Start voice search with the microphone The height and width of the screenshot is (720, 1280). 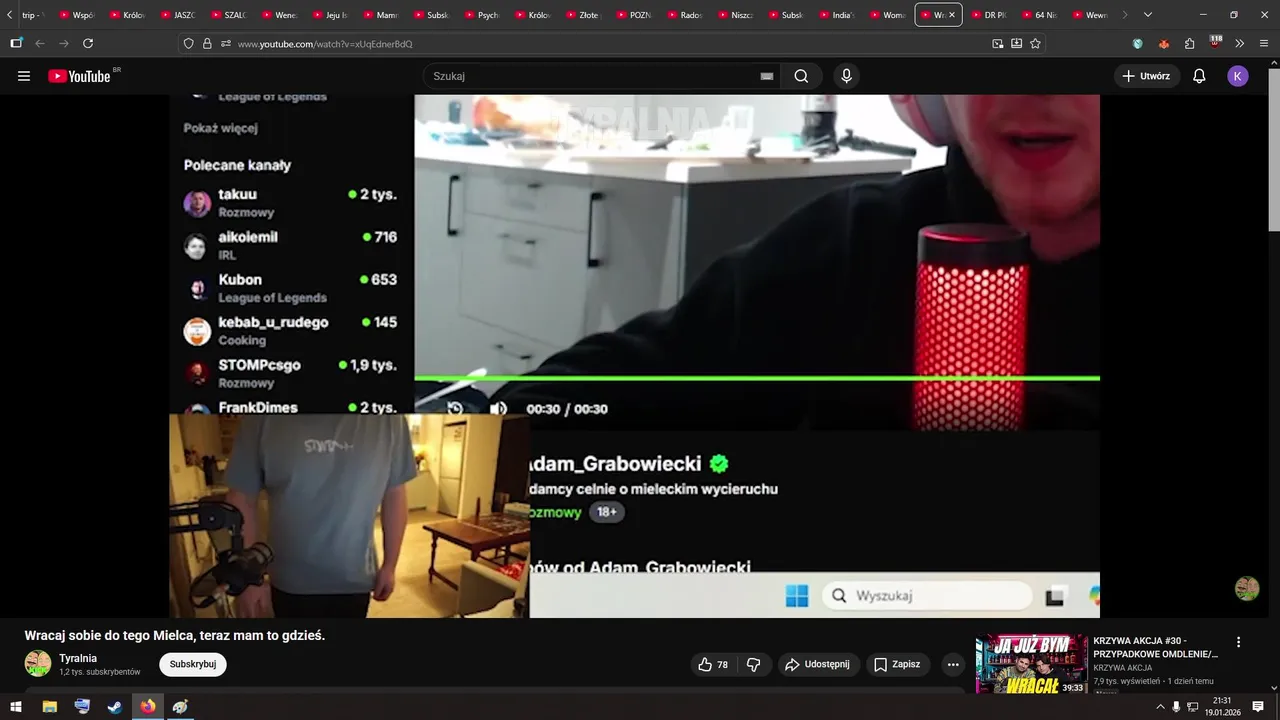[847, 76]
